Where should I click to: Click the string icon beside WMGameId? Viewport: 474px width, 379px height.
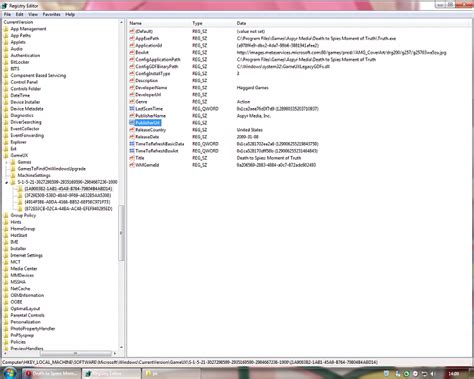132,165
